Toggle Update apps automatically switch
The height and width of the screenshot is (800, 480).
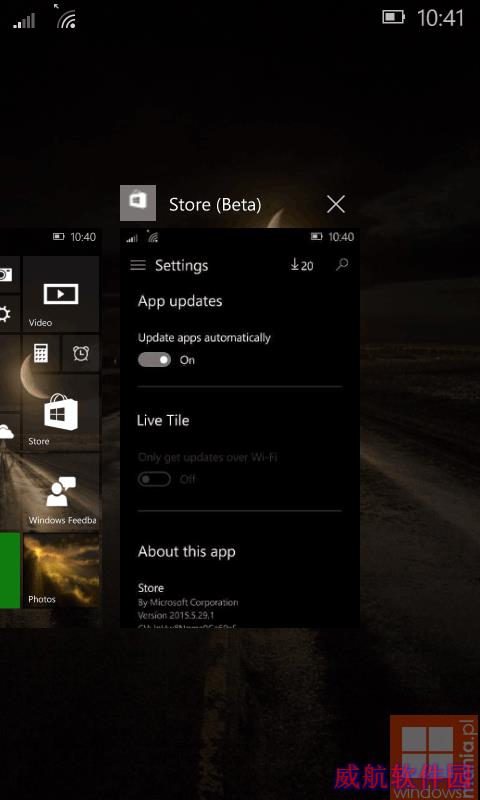[x=154, y=360]
